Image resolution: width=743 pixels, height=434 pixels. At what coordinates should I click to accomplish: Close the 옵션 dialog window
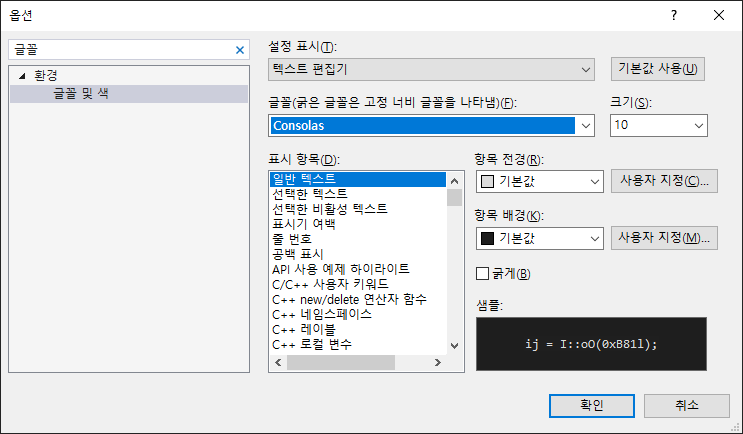[719, 15]
